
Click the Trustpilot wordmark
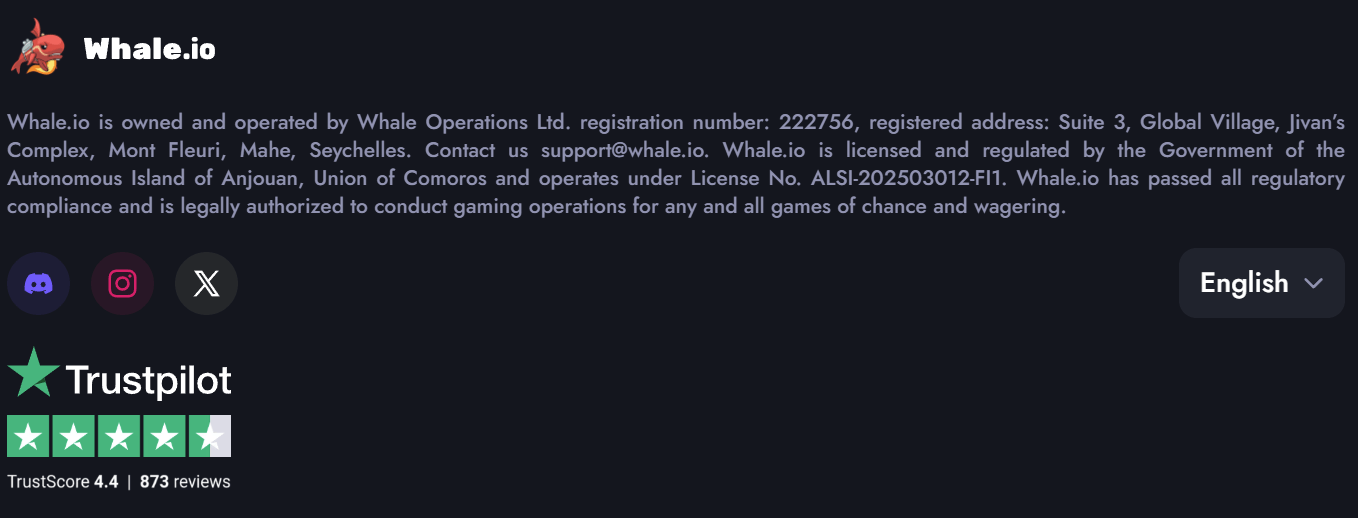pos(148,380)
